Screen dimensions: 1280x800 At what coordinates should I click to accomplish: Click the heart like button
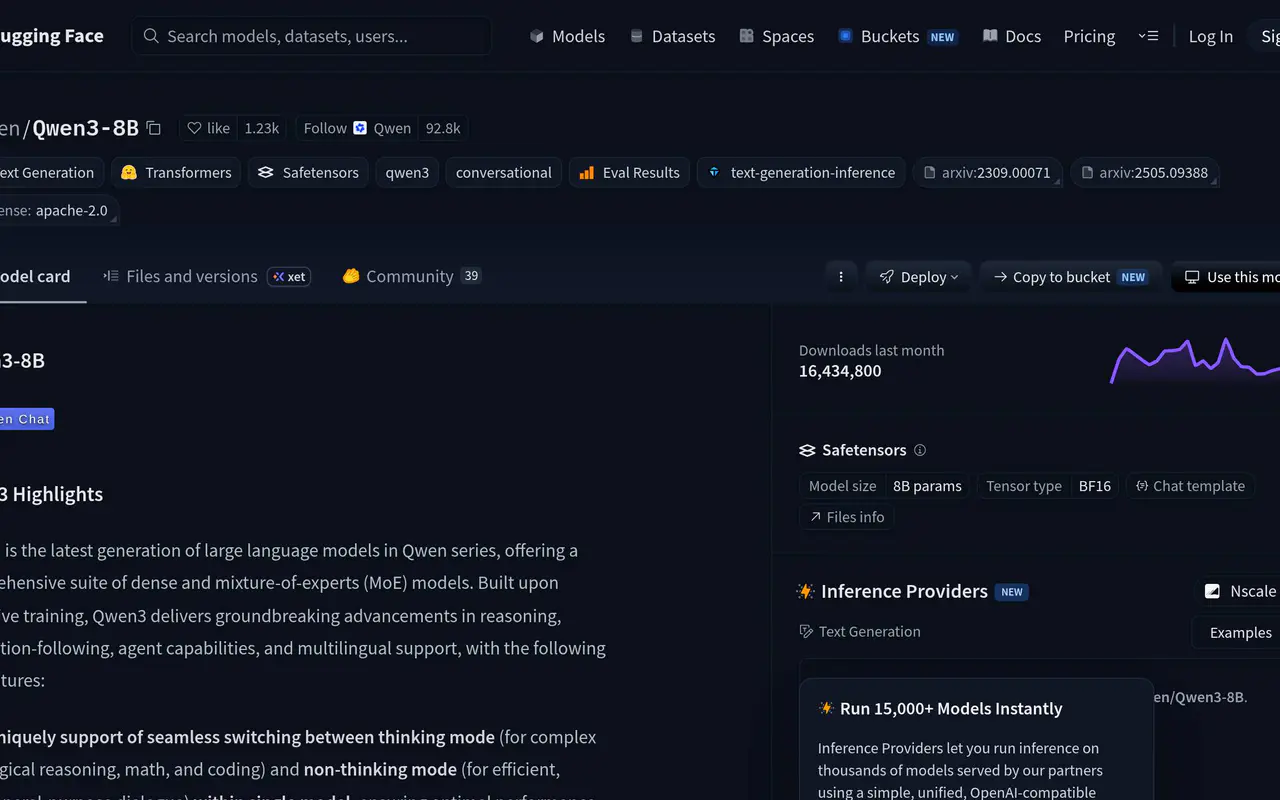[209, 128]
